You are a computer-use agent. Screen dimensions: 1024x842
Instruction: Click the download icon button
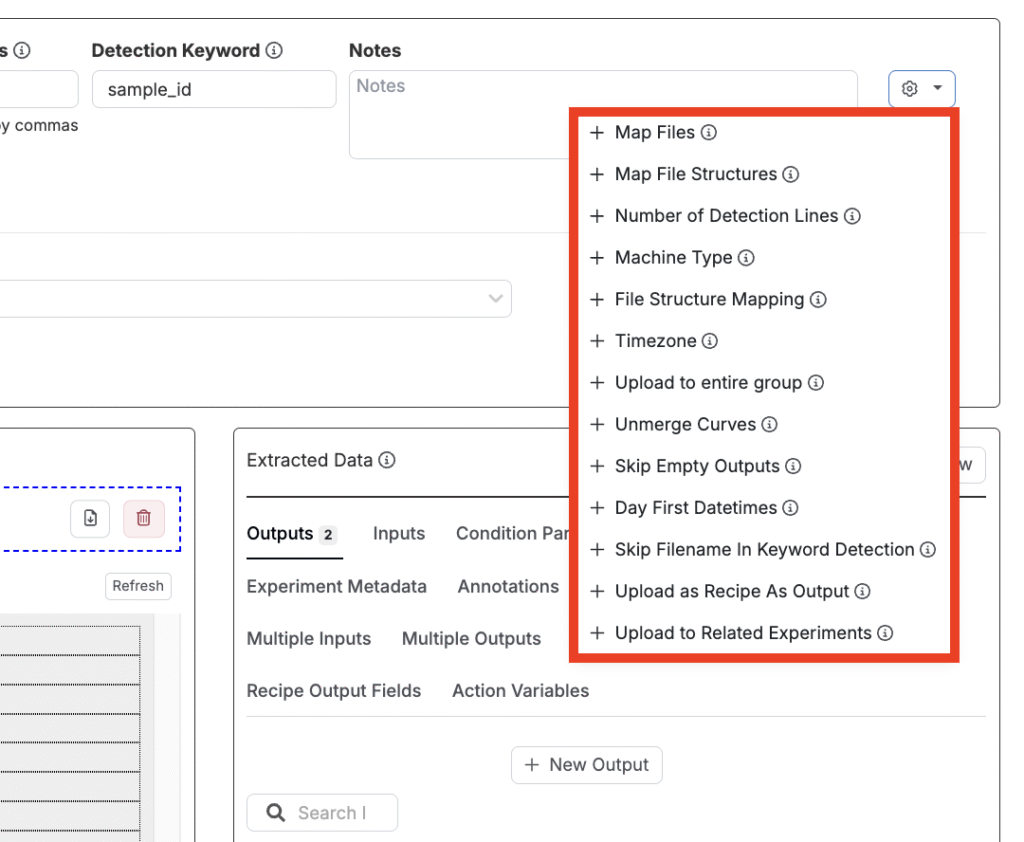(x=90, y=518)
